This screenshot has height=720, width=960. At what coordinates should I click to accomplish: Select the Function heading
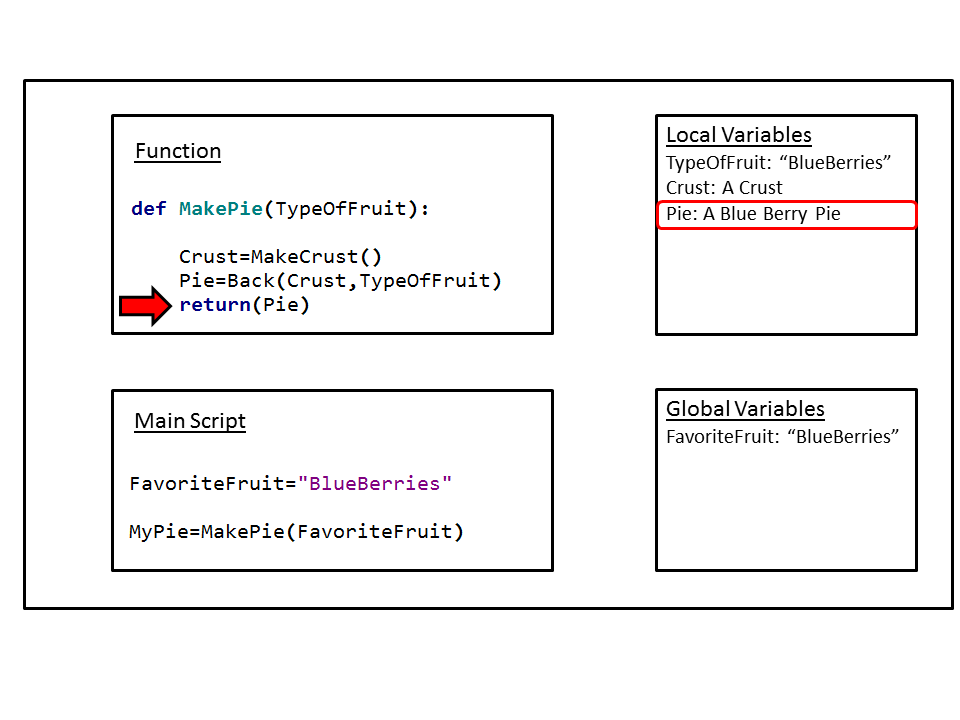pos(178,151)
